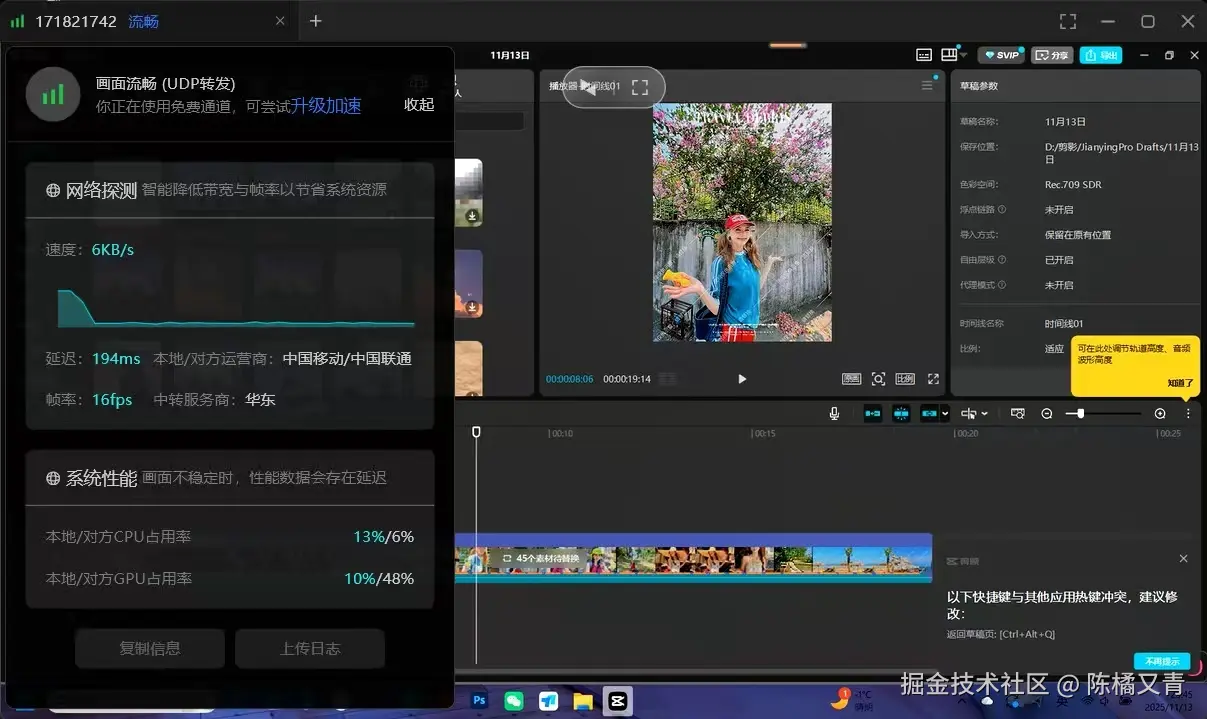This screenshot has width=1207, height=719.
Task: Zoom out the timeline
Action: pos(1047,413)
